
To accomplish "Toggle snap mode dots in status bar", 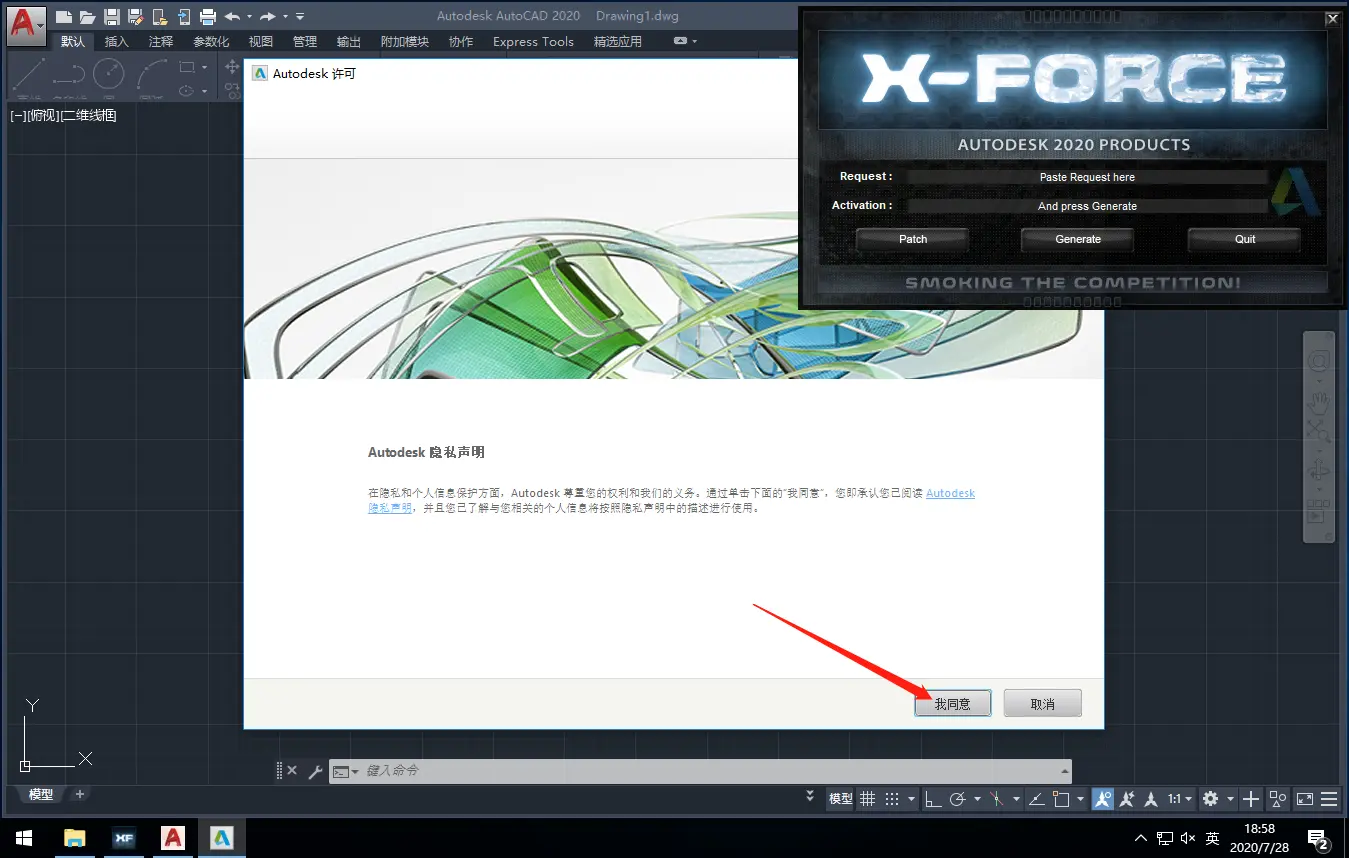I will click(893, 799).
